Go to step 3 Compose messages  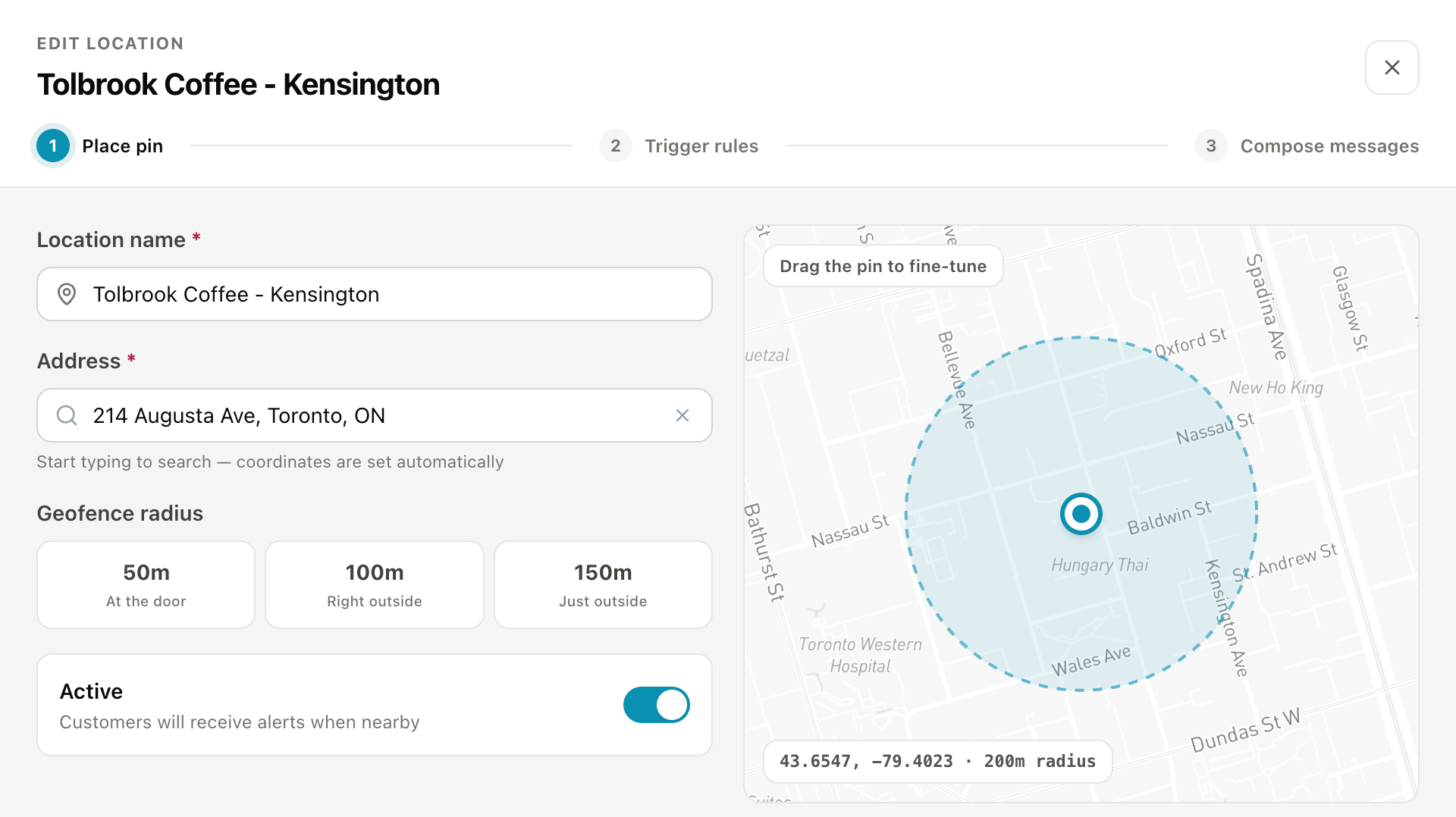point(1307,146)
